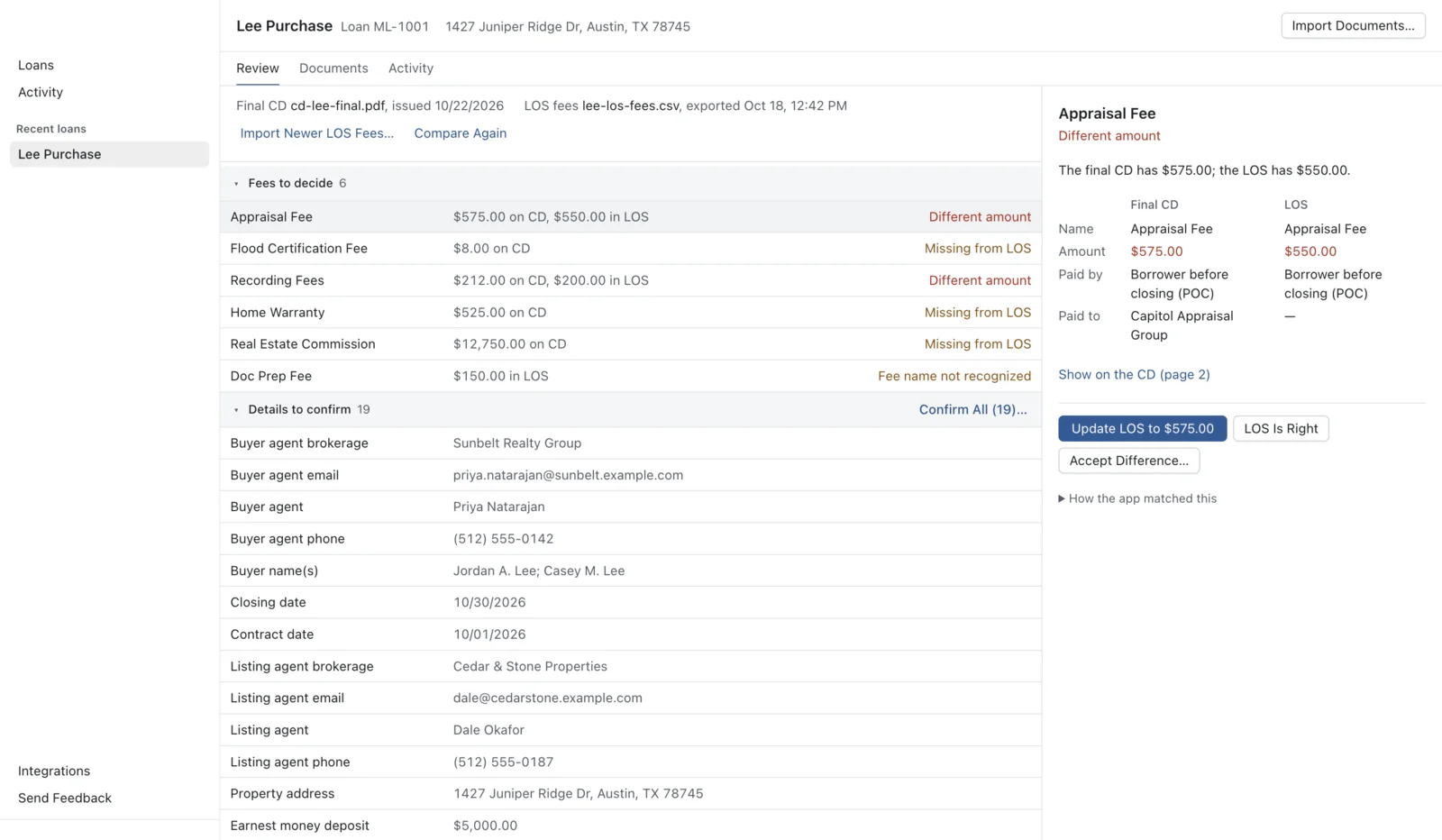Select the Appraisal Fee row

[631, 216]
